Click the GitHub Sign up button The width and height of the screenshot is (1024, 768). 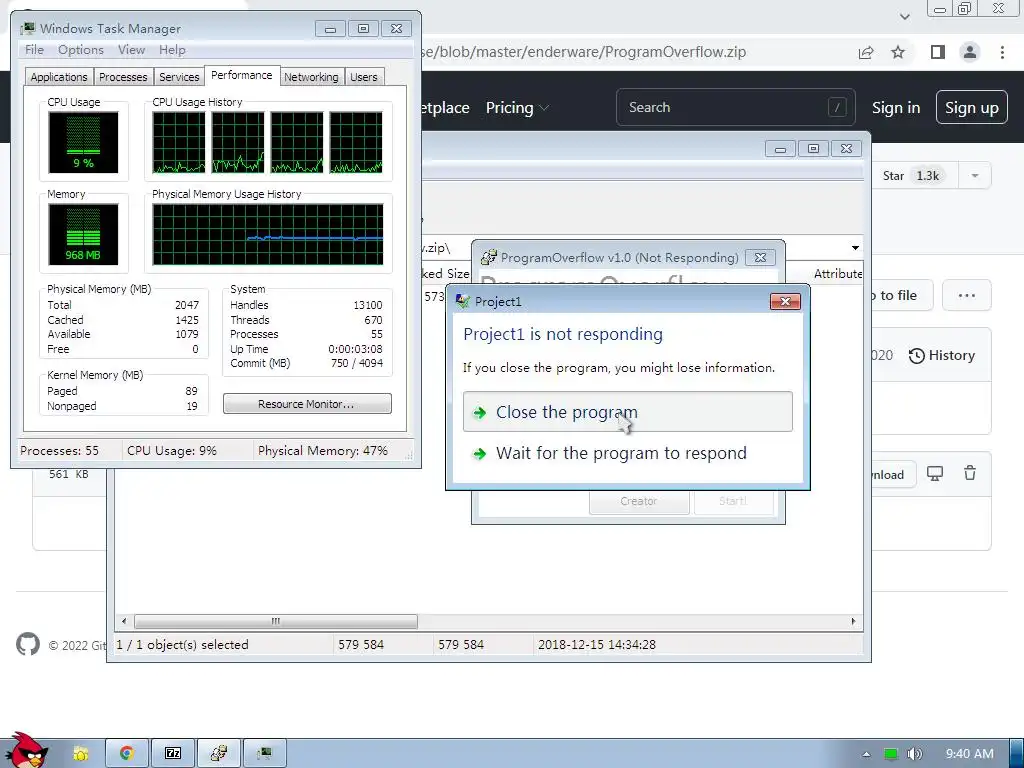coord(971,108)
